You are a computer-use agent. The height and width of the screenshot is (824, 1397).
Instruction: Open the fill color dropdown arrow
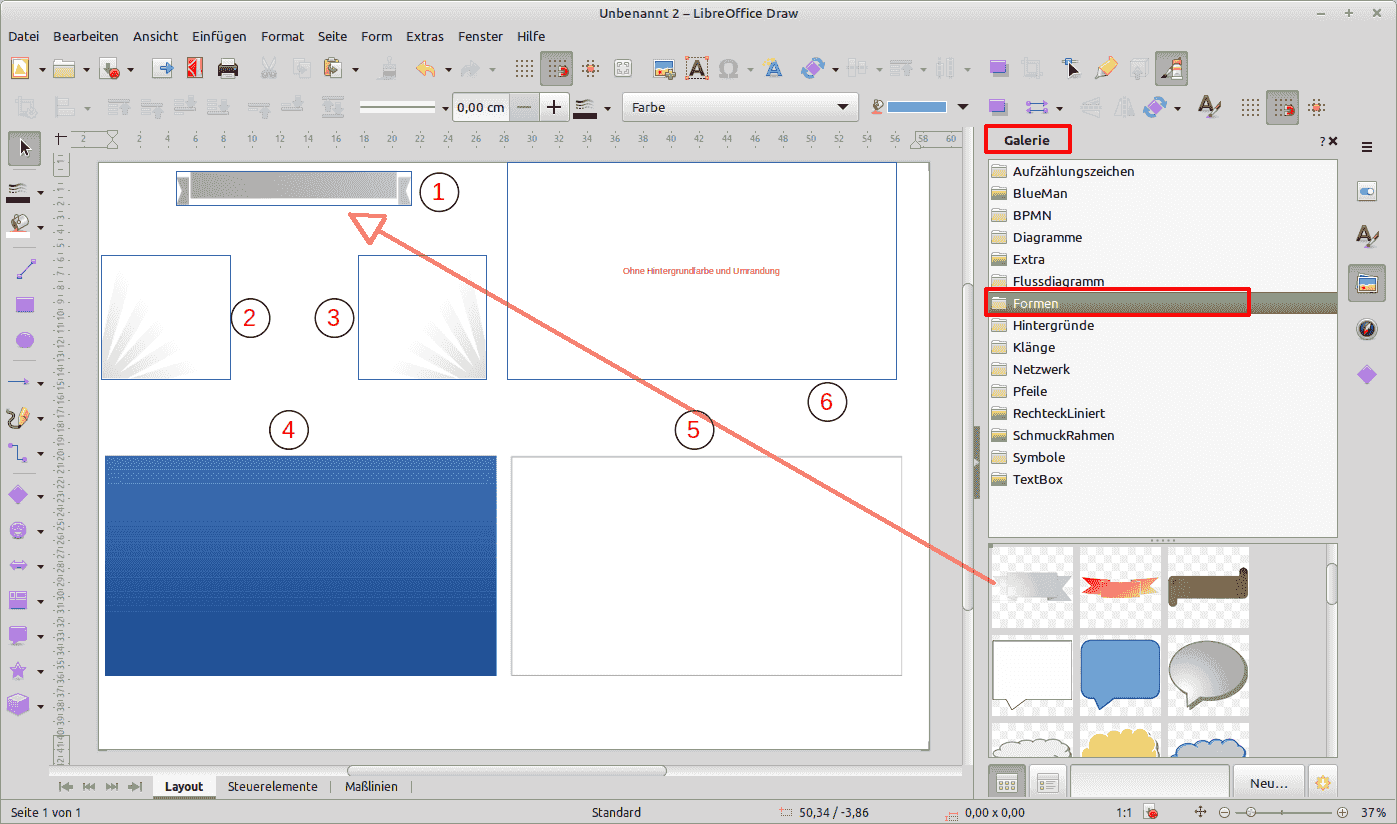pyautogui.click(x=963, y=107)
